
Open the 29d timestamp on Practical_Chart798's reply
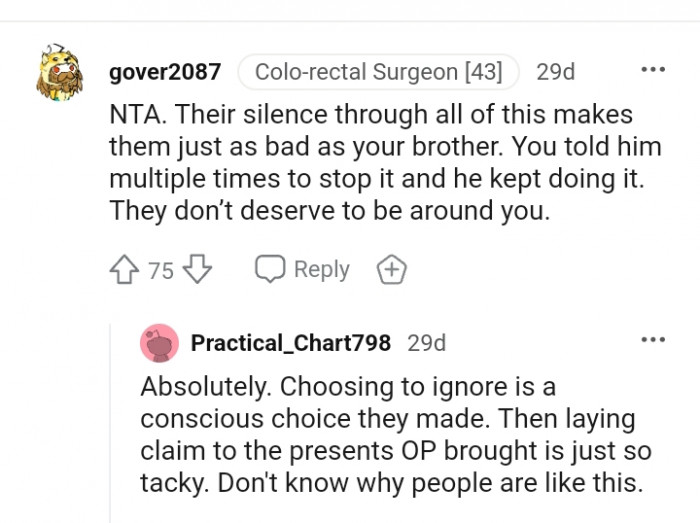426,343
